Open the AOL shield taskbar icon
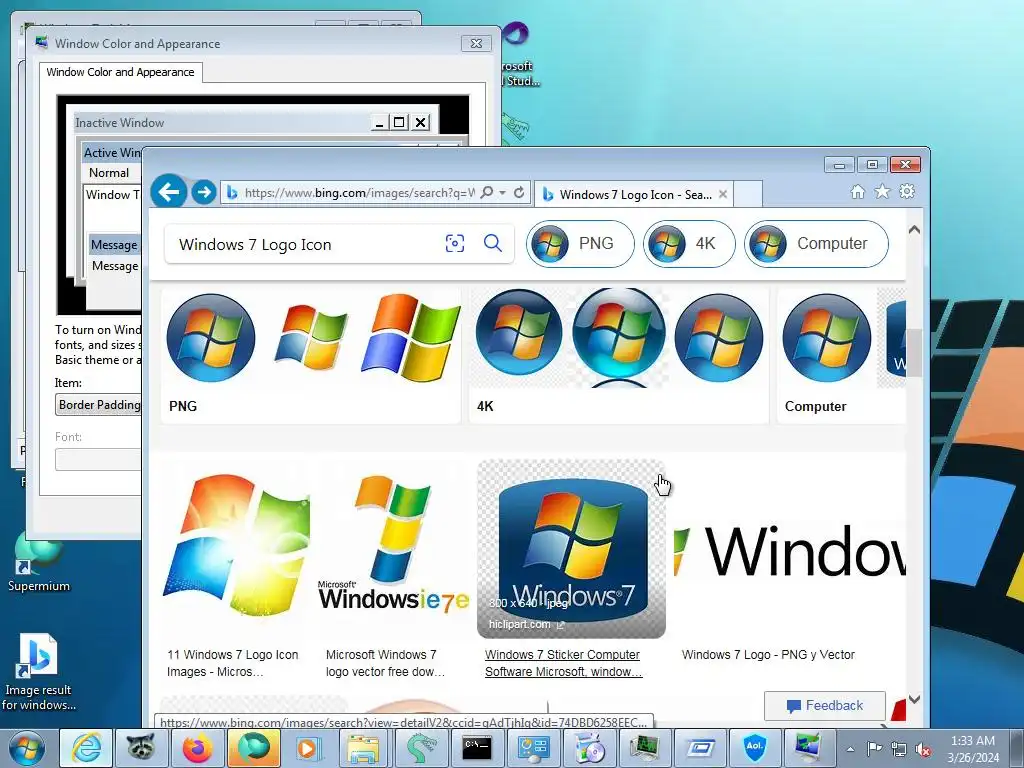1024x768 pixels. click(x=756, y=748)
